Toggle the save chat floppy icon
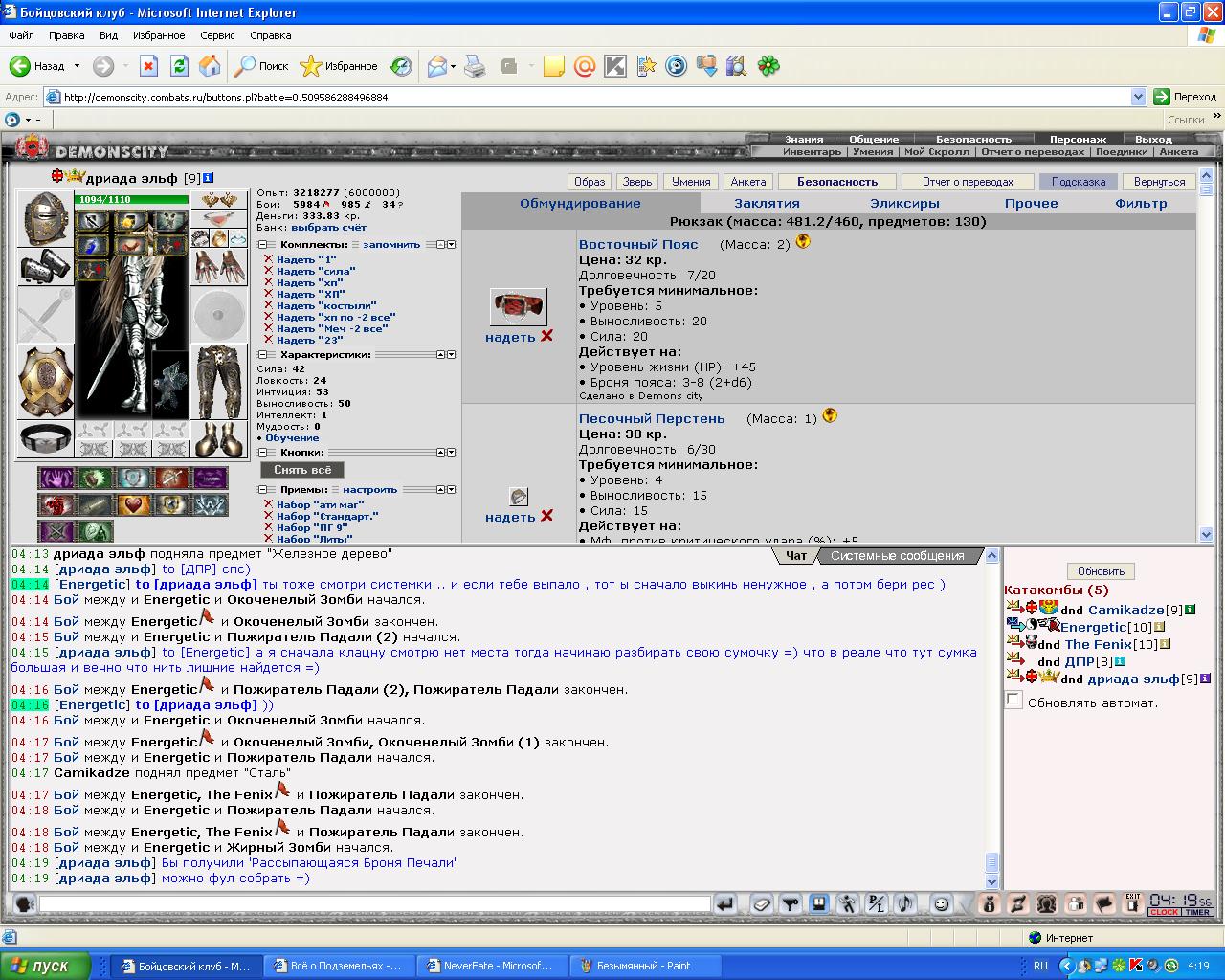1225x980 pixels. pyautogui.click(x=819, y=903)
